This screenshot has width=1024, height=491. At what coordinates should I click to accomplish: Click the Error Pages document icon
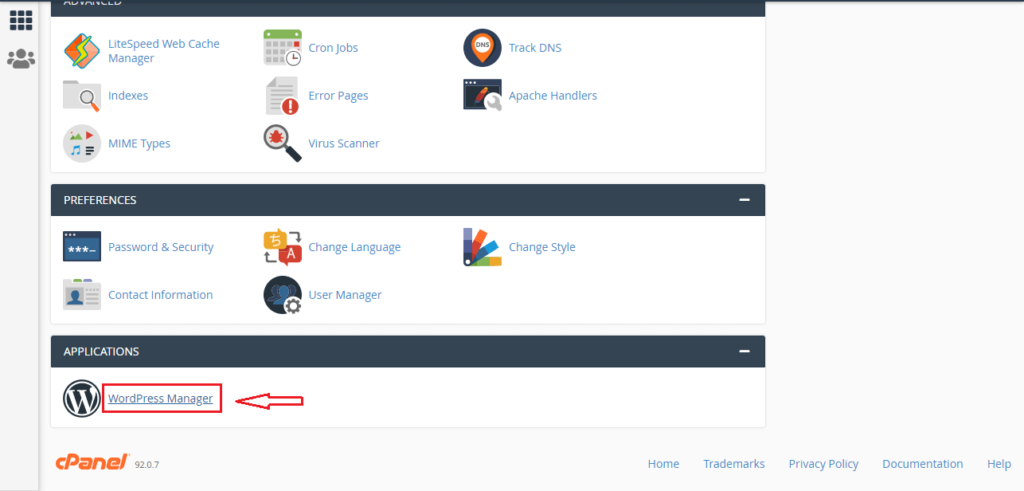283,96
